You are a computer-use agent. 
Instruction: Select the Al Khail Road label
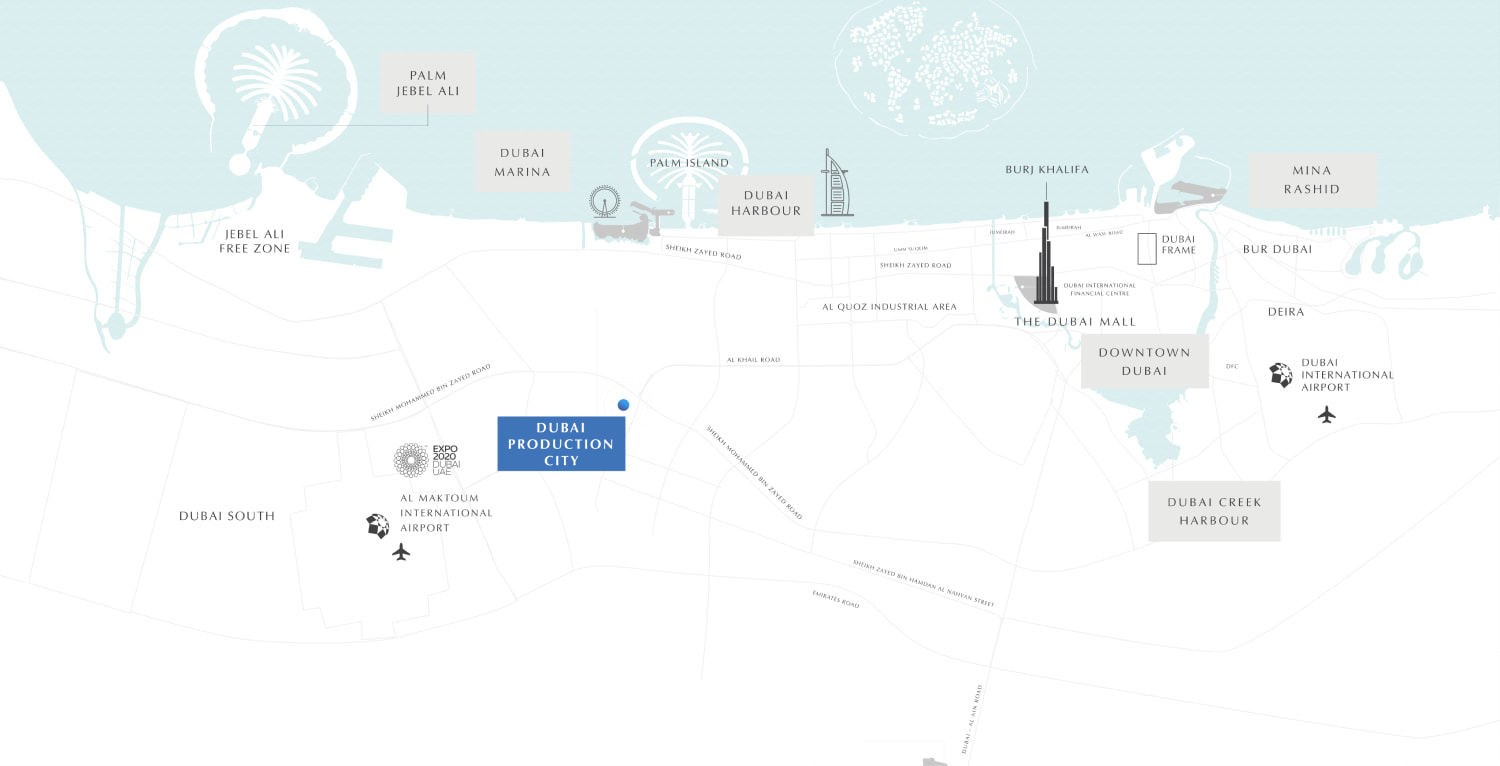click(753, 360)
